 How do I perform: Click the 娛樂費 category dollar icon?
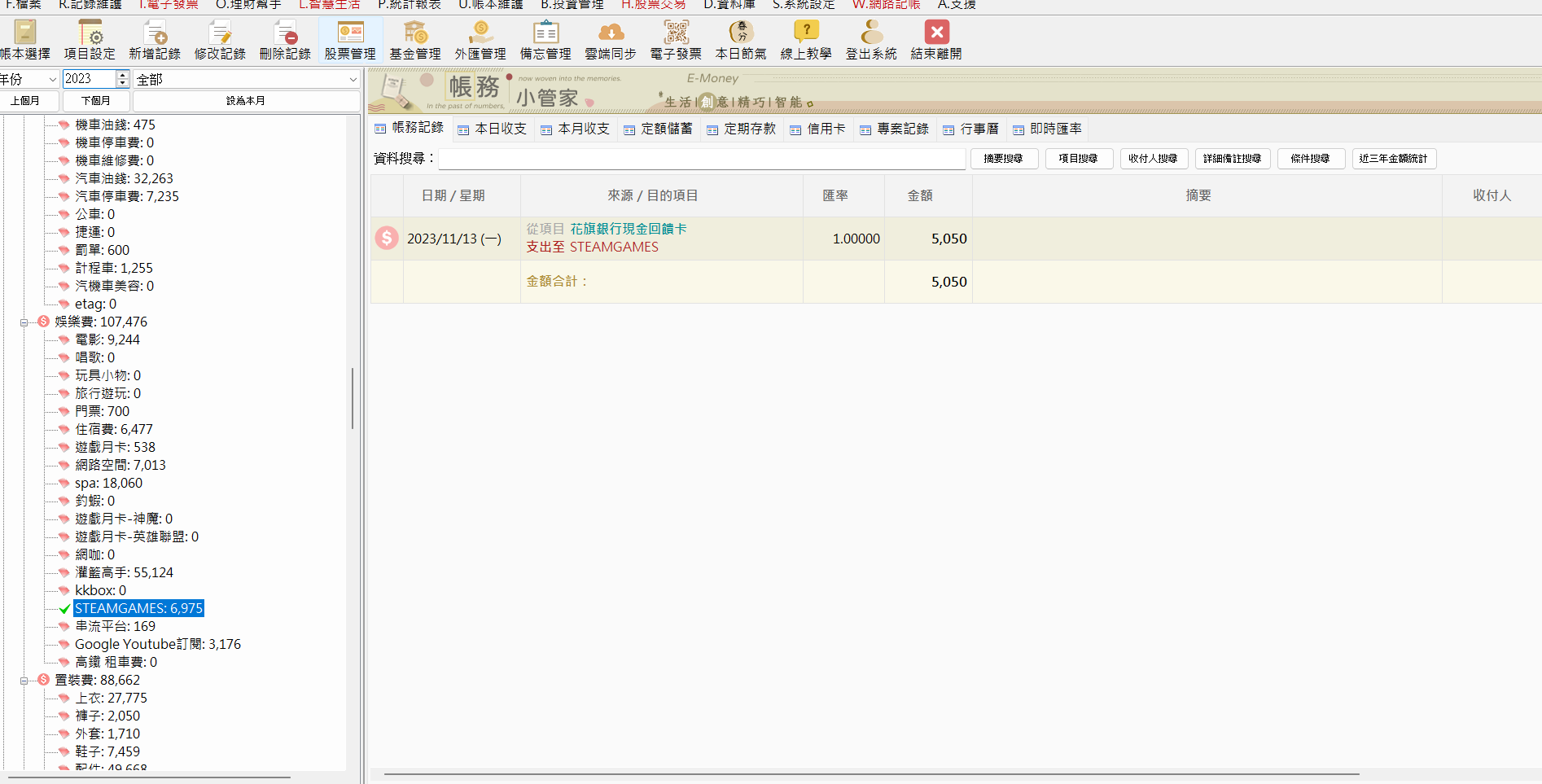pyautogui.click(x=44, y=322)
